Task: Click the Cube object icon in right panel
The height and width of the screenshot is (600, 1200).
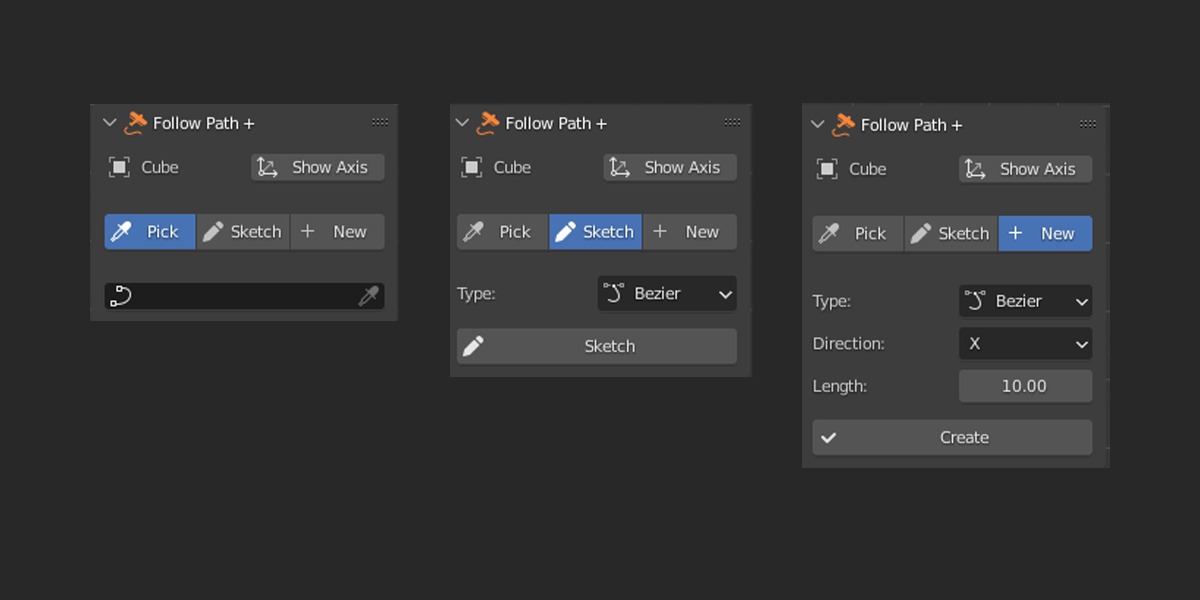Action: [827, 169]
